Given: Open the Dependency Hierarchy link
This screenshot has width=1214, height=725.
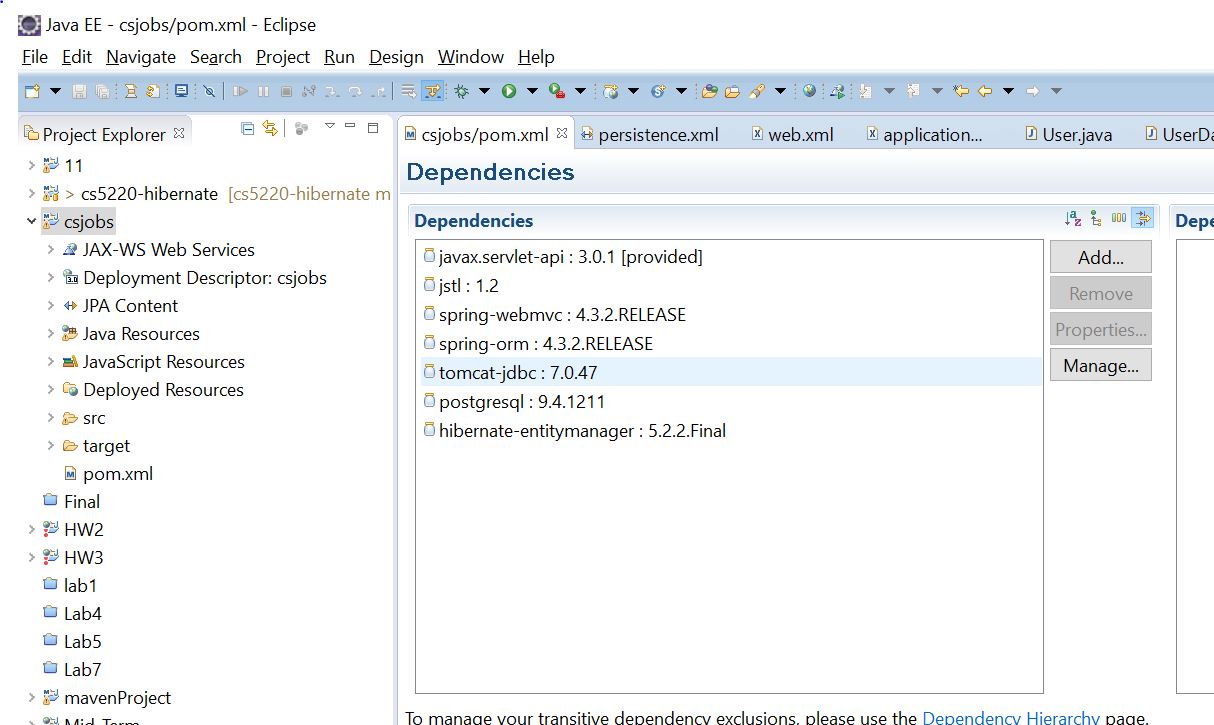Looking at the screenshot, I should [1010, 717].
